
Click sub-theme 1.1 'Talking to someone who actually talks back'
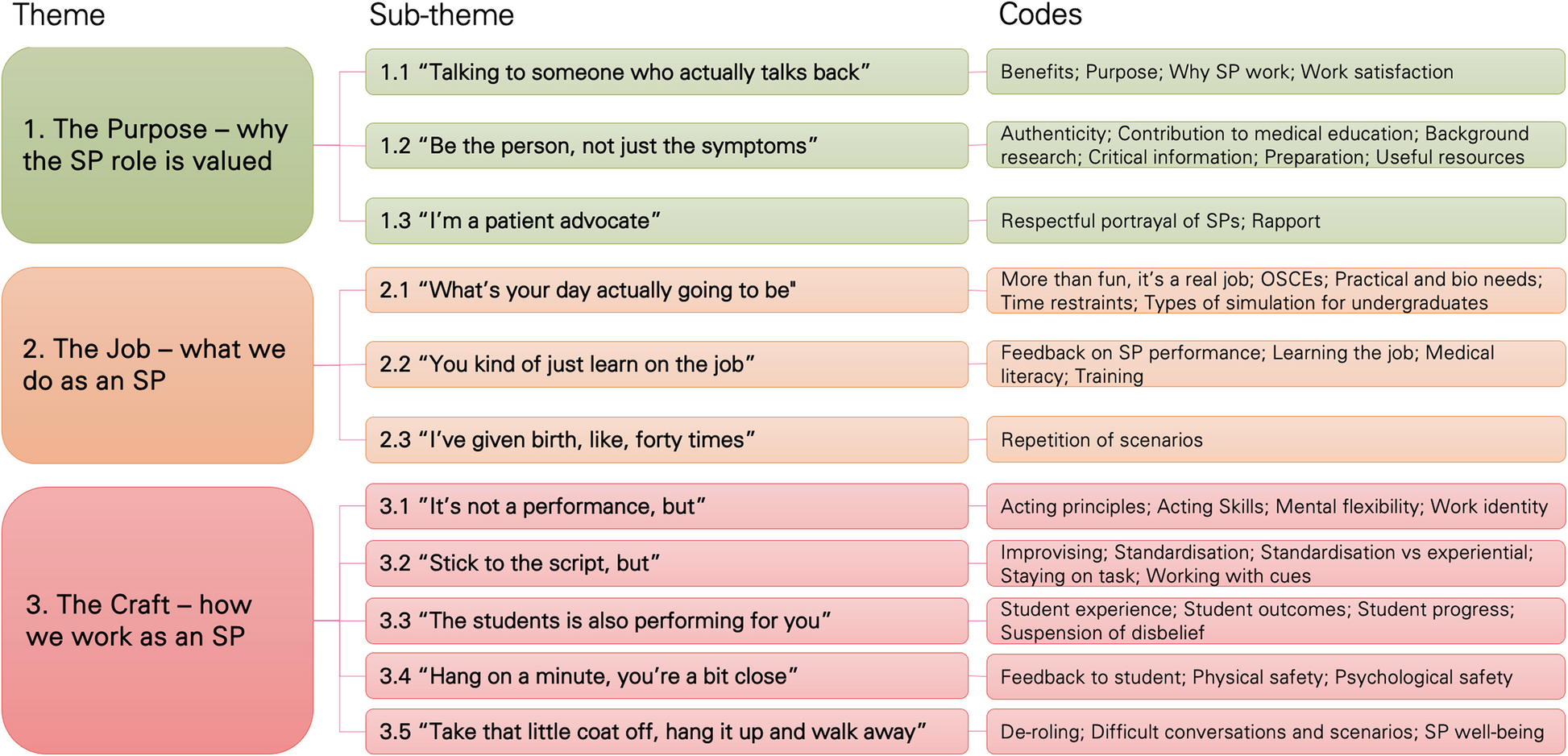click(666, 72)
